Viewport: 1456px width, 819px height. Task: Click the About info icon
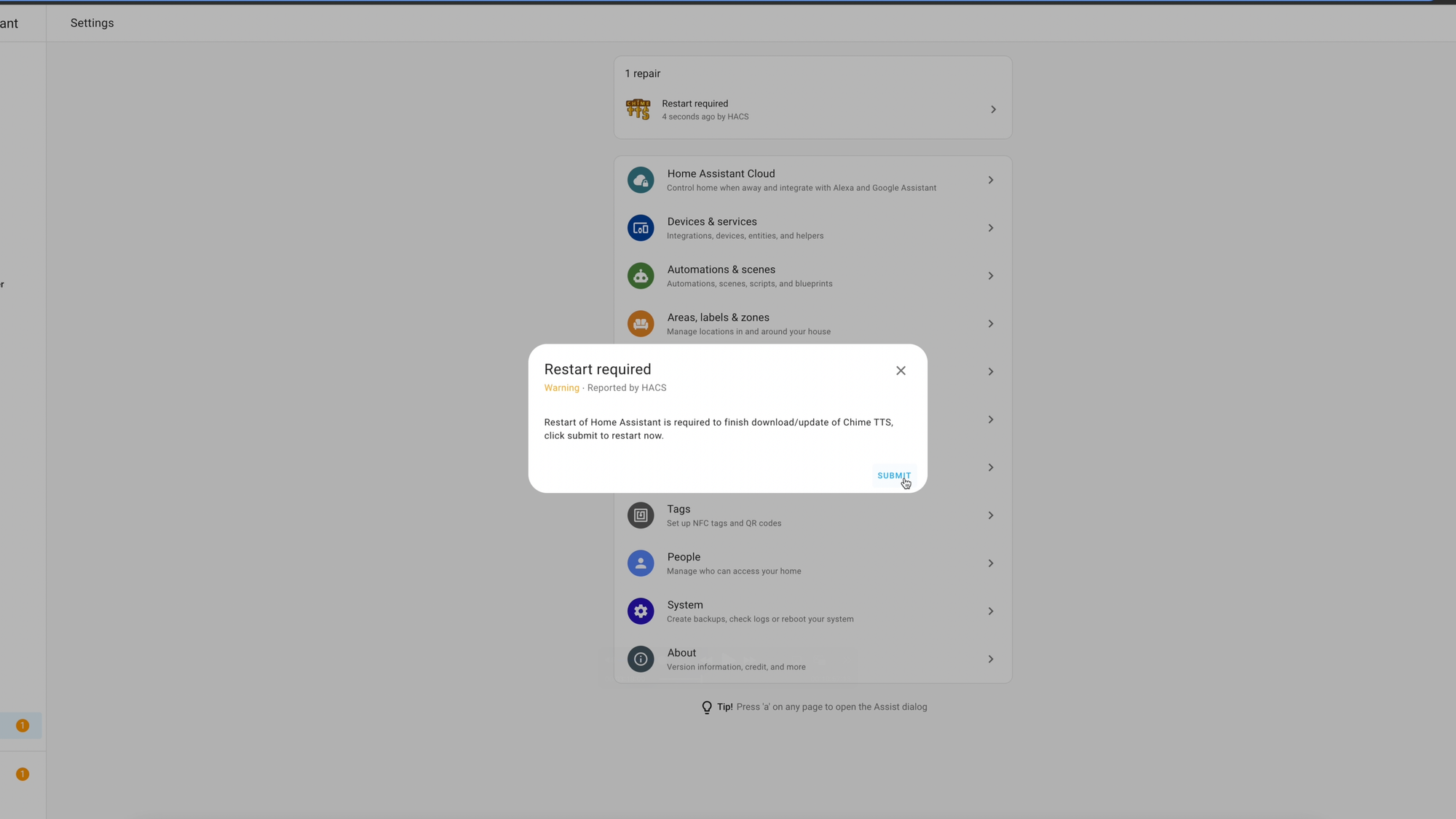click(641, 660)
